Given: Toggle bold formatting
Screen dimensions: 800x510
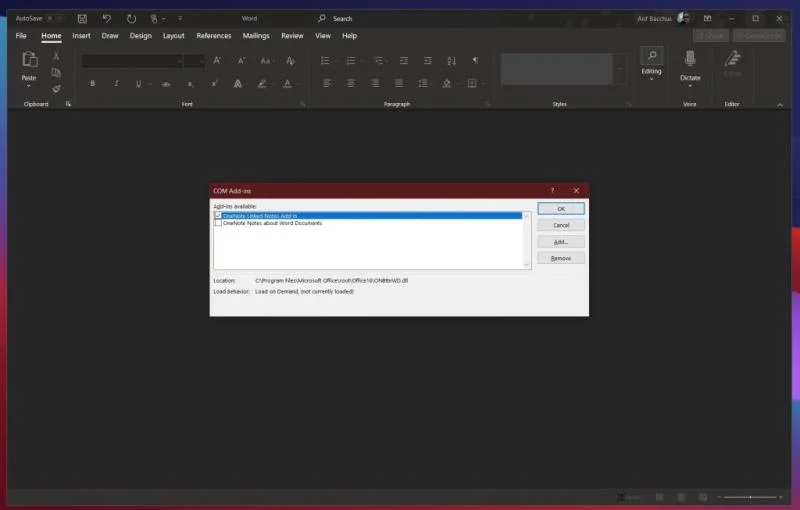Looking at the screenshot, I should point(92,84).
